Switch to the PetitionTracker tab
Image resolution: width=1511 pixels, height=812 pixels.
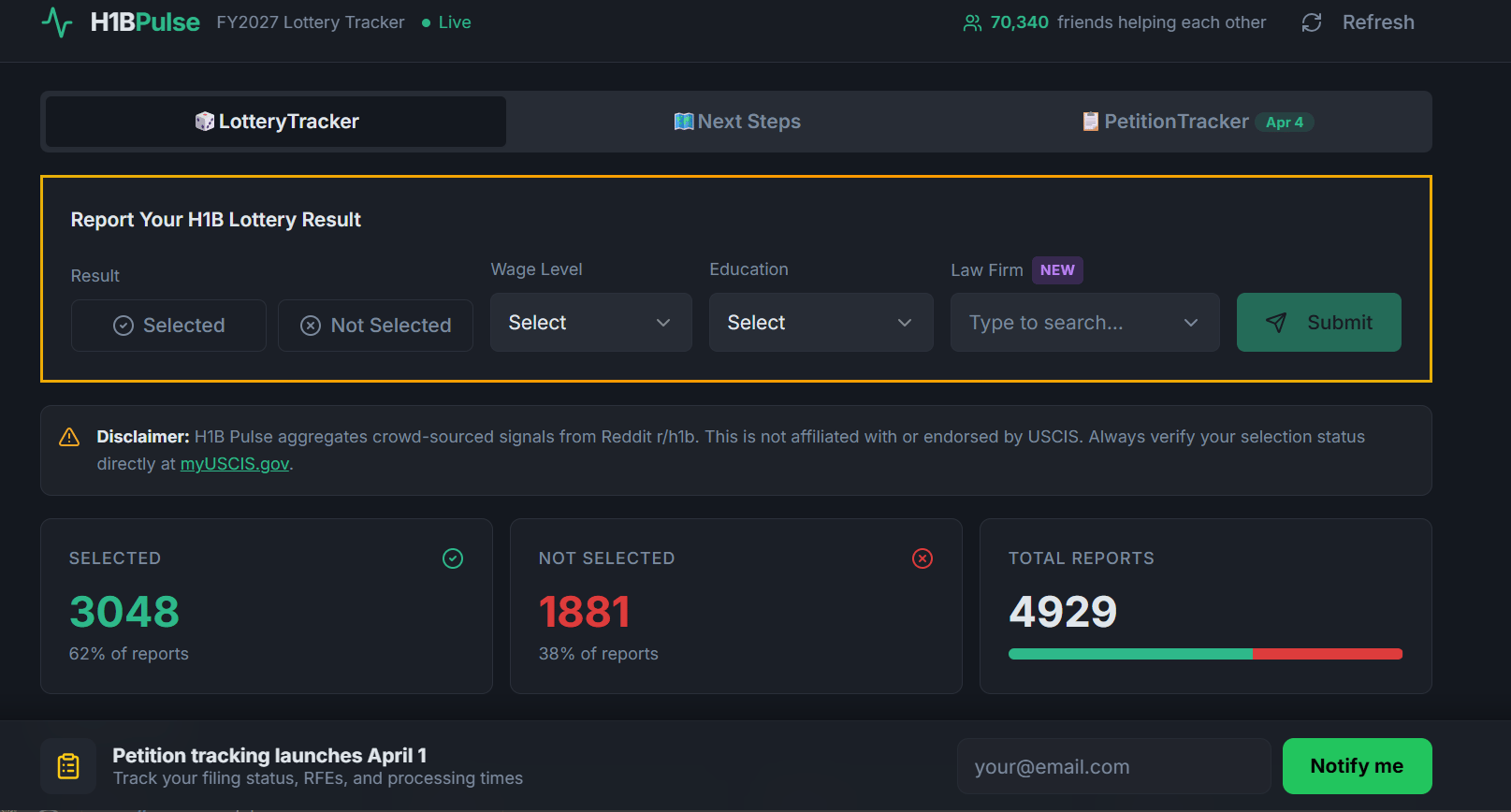[1198, 122]
